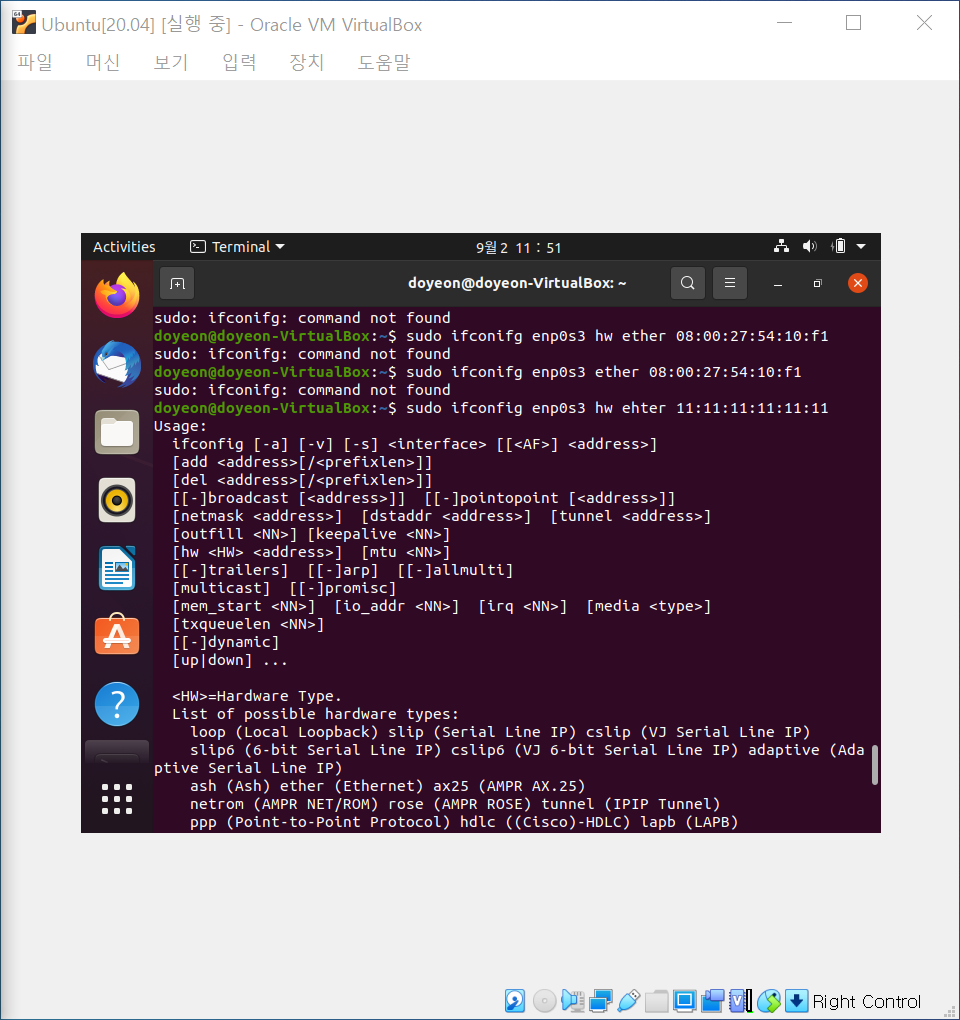Viewport: 960px width, 1020px height.
Task: Open terminal hamburger menu
Action: click(x=730, y=283)
